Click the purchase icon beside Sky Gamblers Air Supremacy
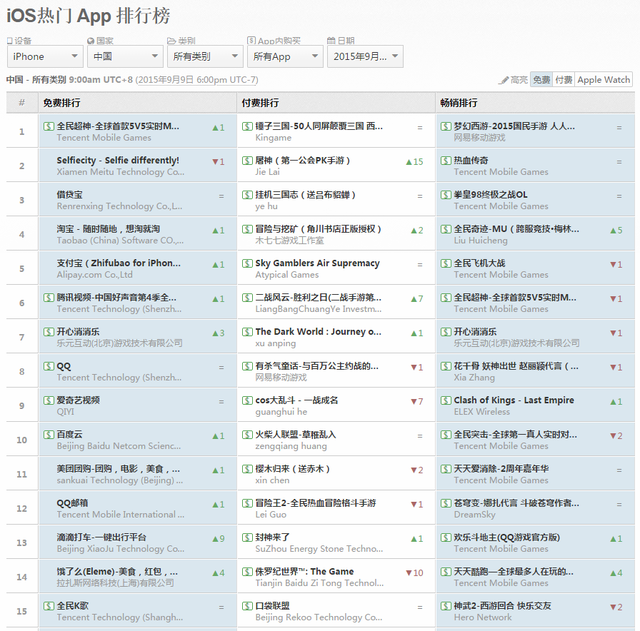 click(247, 263)
